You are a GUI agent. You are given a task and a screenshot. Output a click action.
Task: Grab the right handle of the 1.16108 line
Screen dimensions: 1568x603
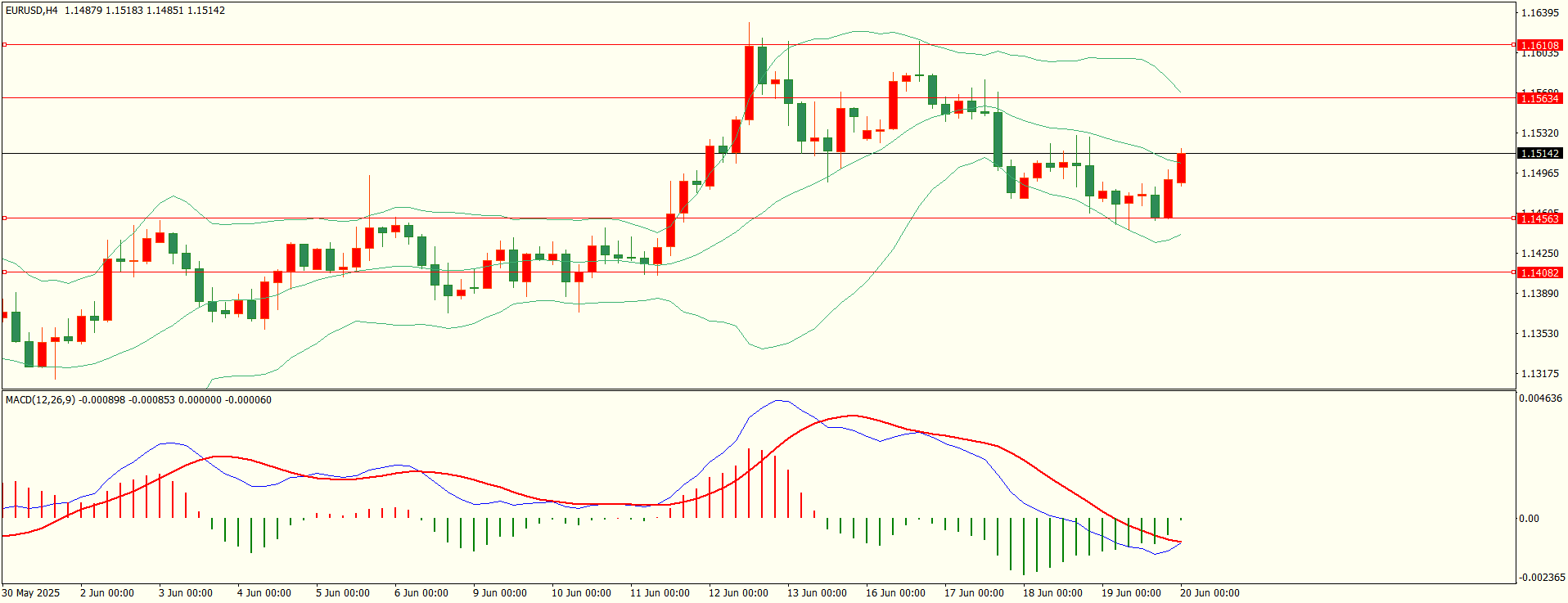click(x=1514, y=45)
